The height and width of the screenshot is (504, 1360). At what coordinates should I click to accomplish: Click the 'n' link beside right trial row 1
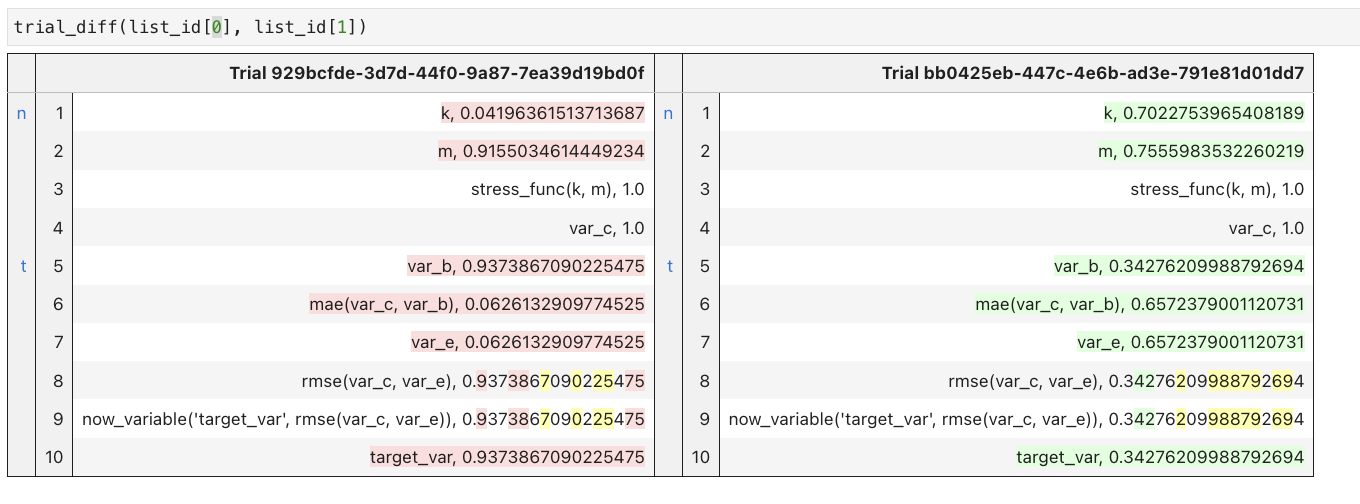point(668,114)
